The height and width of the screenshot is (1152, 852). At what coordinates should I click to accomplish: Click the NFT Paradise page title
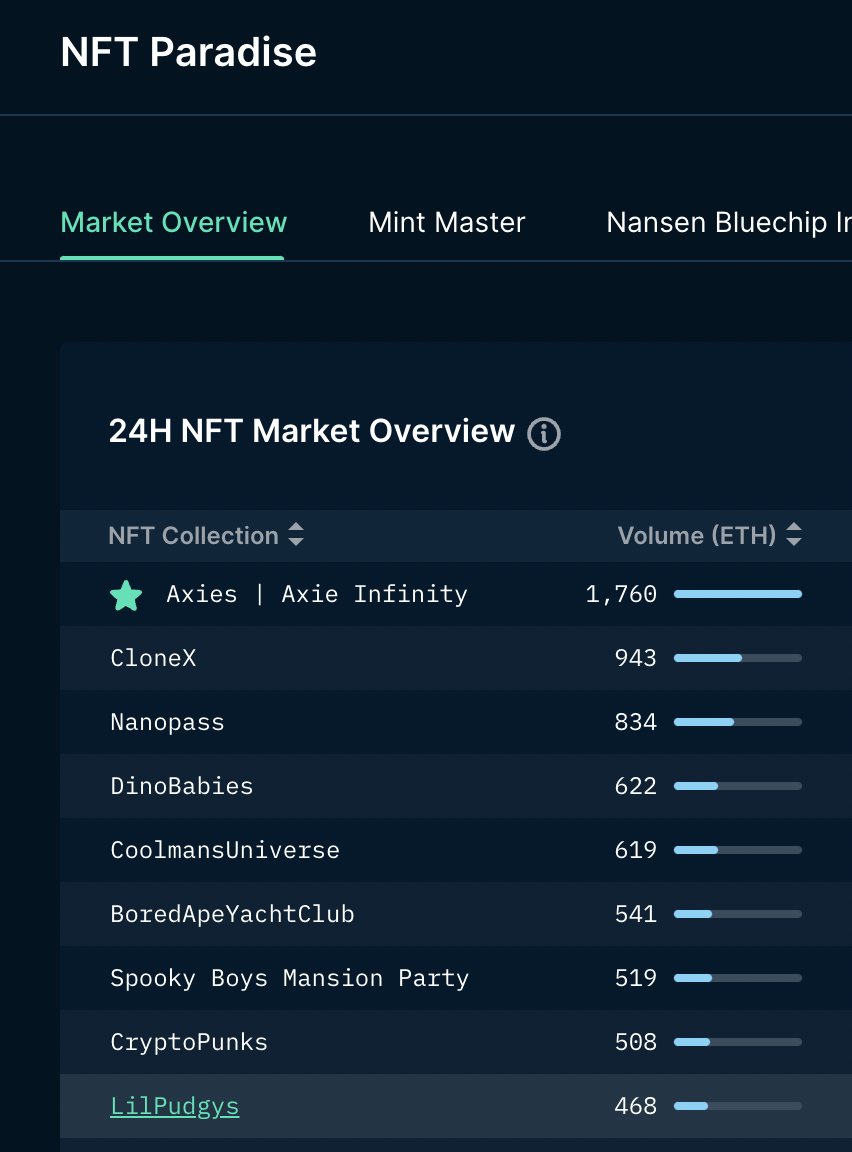coord(189,52)
